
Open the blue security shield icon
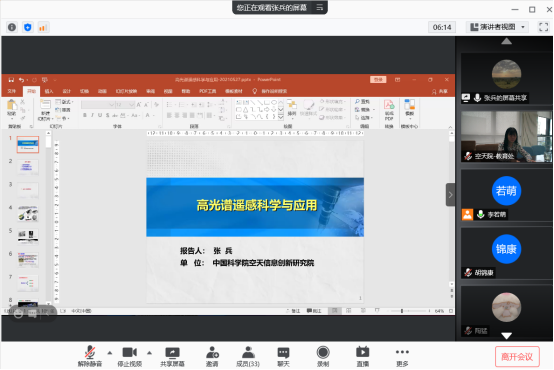tap(28, 27)
